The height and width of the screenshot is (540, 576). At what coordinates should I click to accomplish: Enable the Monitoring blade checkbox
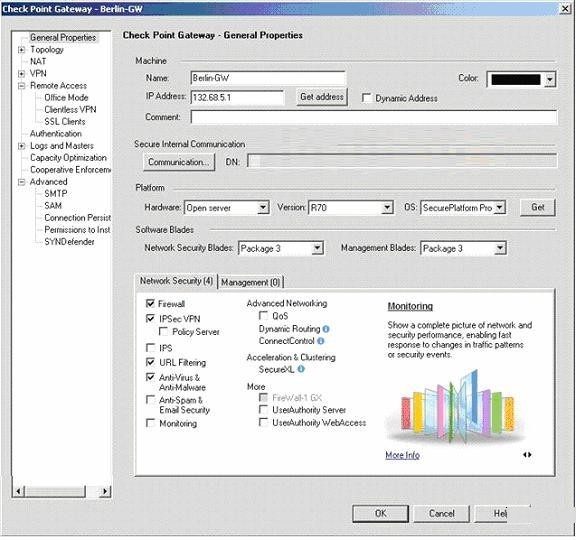click(x=150, y=423)
